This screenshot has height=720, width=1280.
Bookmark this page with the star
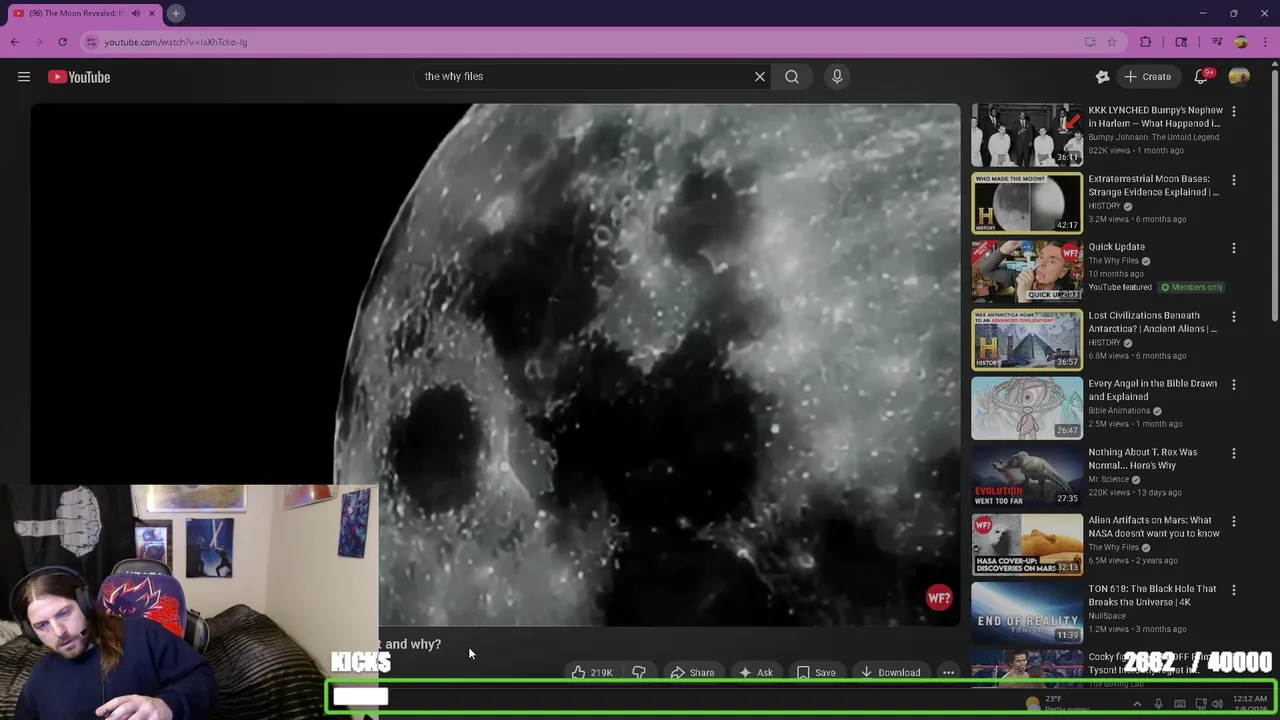[x=1111, y=42]
